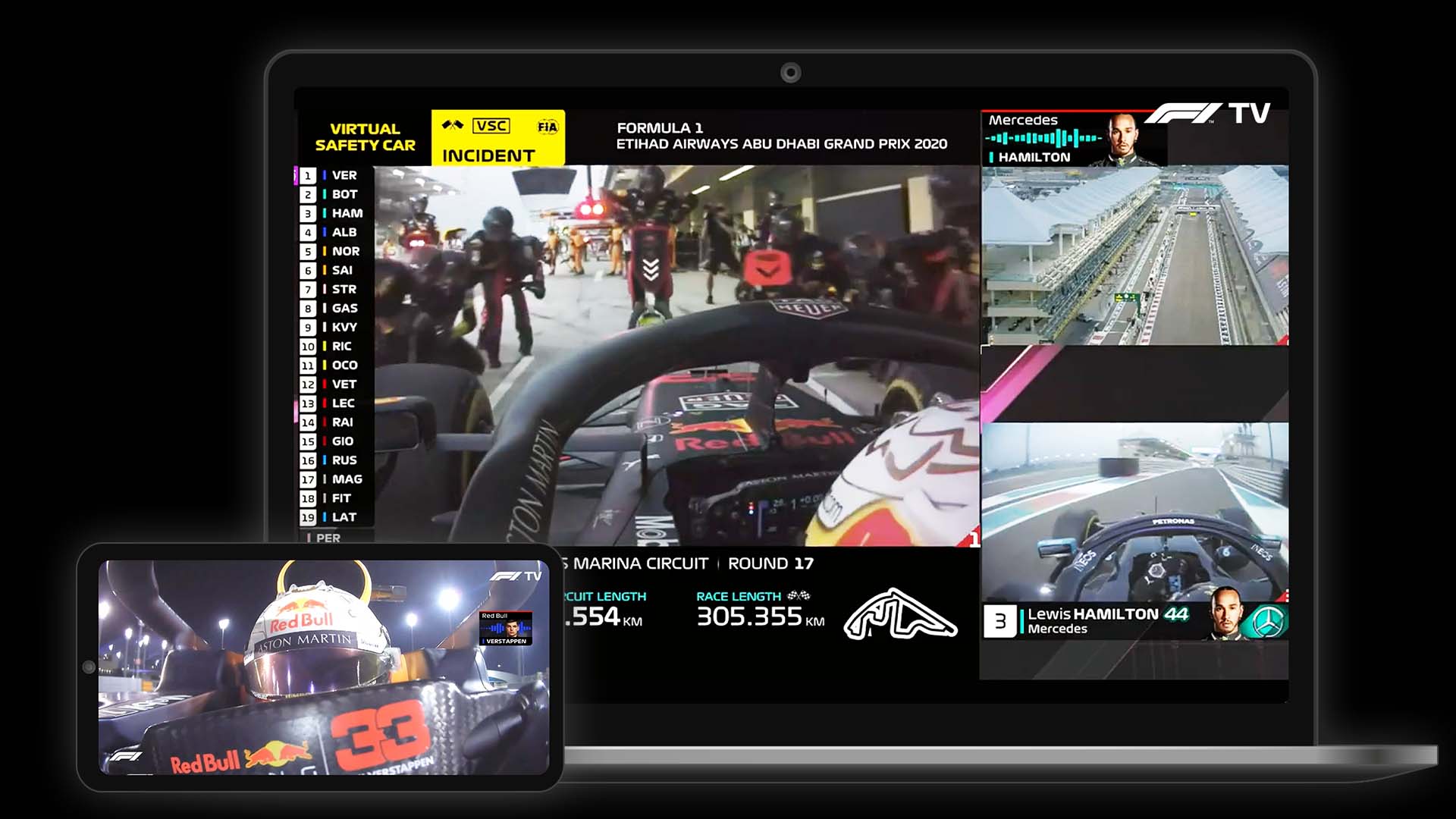Image resolution: width=1456 pixels, height=819 pixels.
Task: Select Hamilton onboard camera feed
Action: [1134, 513]
